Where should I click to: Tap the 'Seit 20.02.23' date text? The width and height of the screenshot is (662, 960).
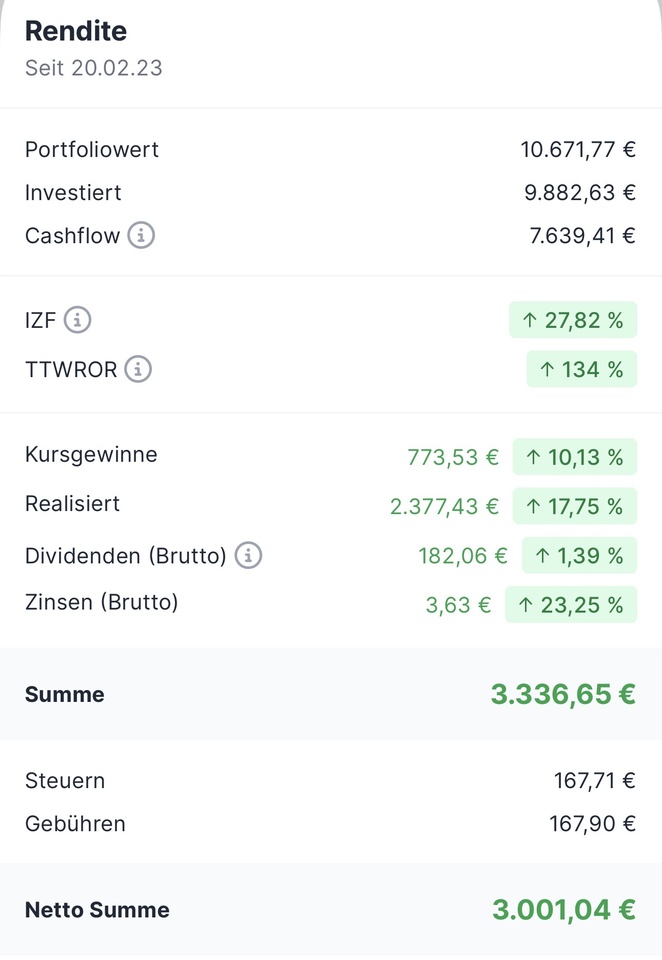pyautogui.click(x=93, y=68)
